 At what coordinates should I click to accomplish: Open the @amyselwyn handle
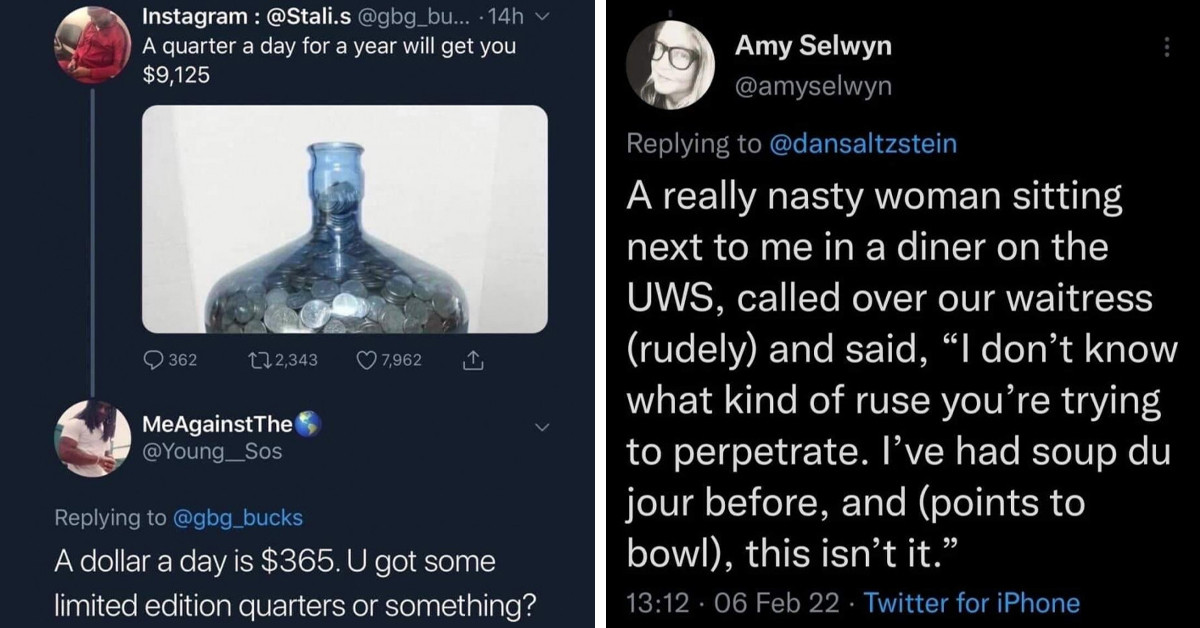pos(813,87)
